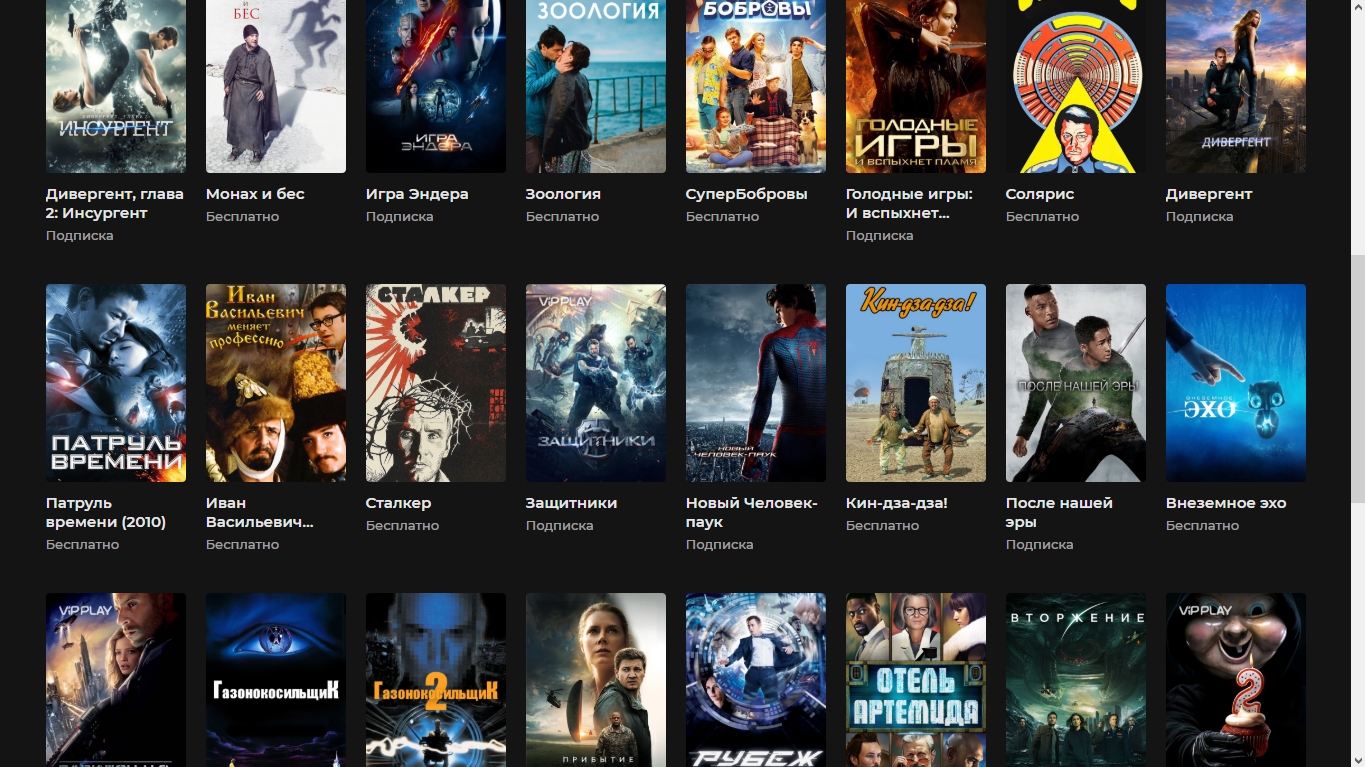Open the Игра Эндера poster

(436, 86)
